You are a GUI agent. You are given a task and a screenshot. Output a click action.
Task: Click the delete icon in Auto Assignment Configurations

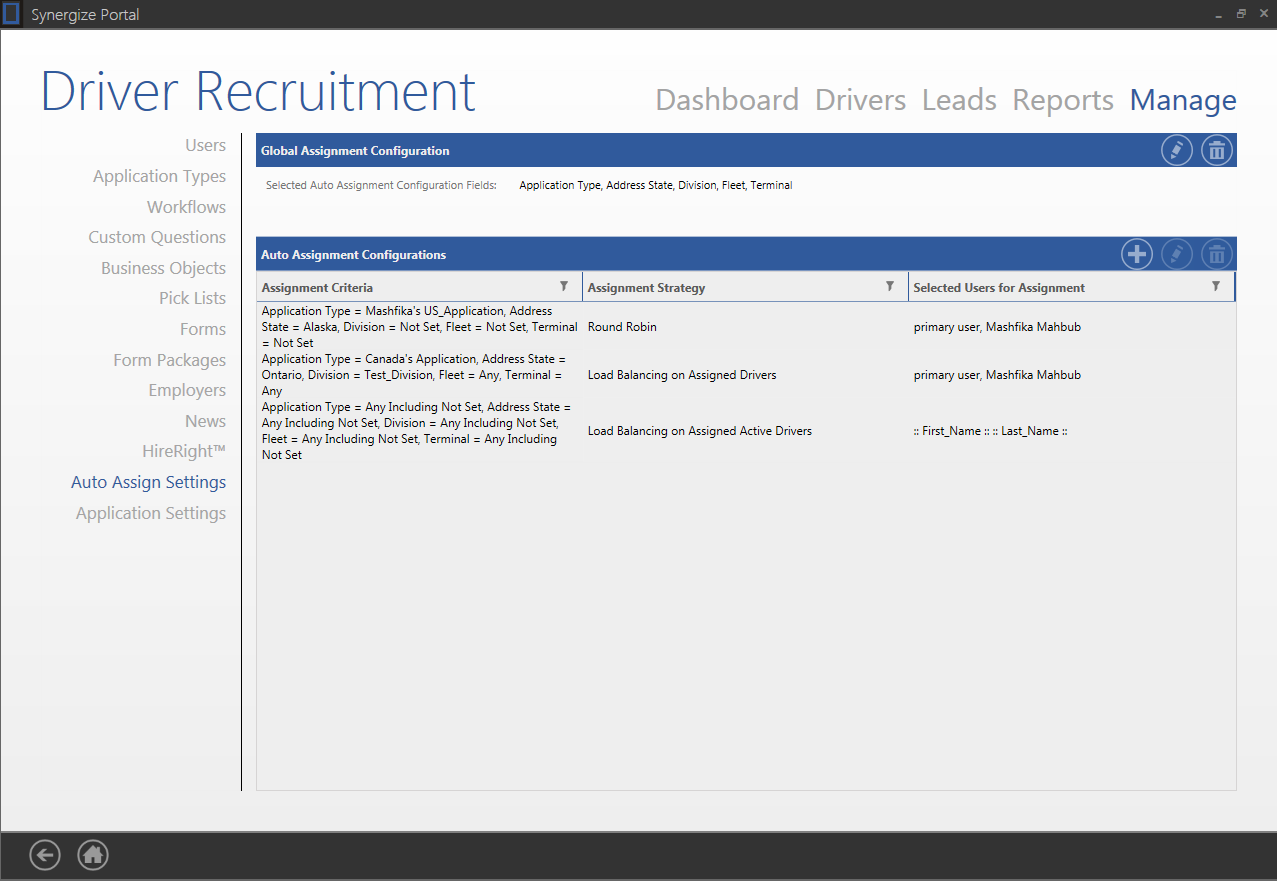[x=1216, y=254]
